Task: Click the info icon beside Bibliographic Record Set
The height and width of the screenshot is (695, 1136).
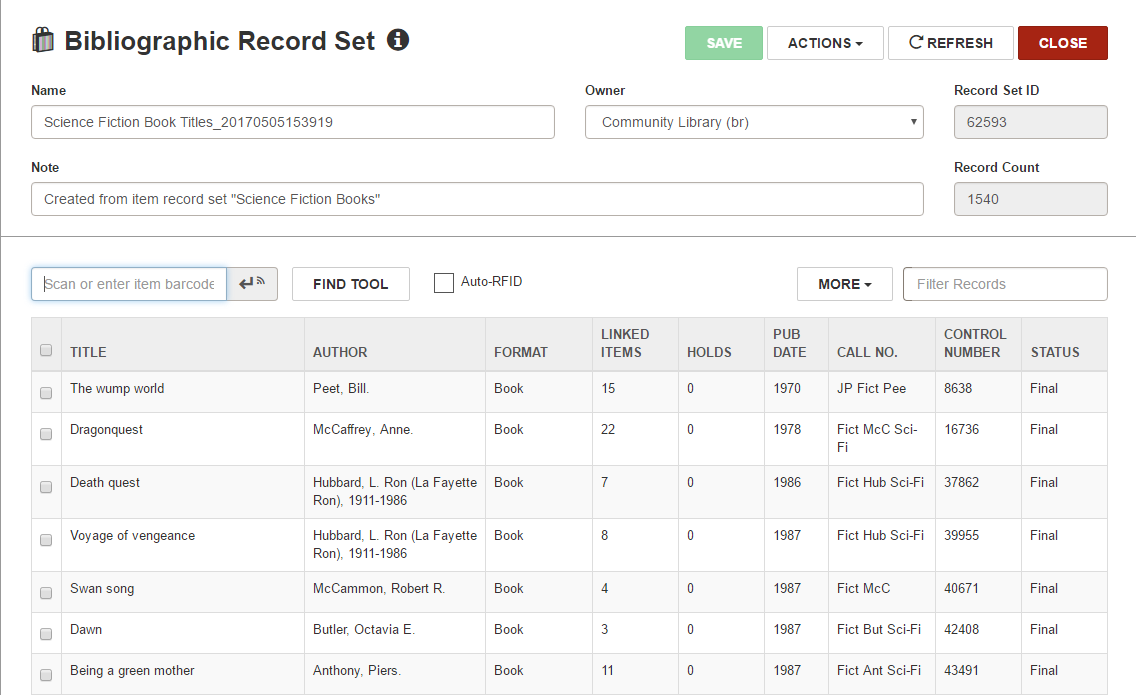Action: coord(398,39)
